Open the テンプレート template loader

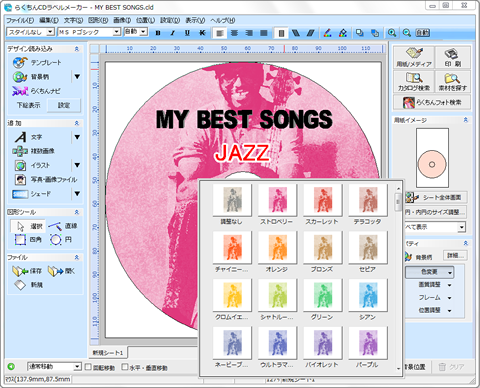(37, 62)
